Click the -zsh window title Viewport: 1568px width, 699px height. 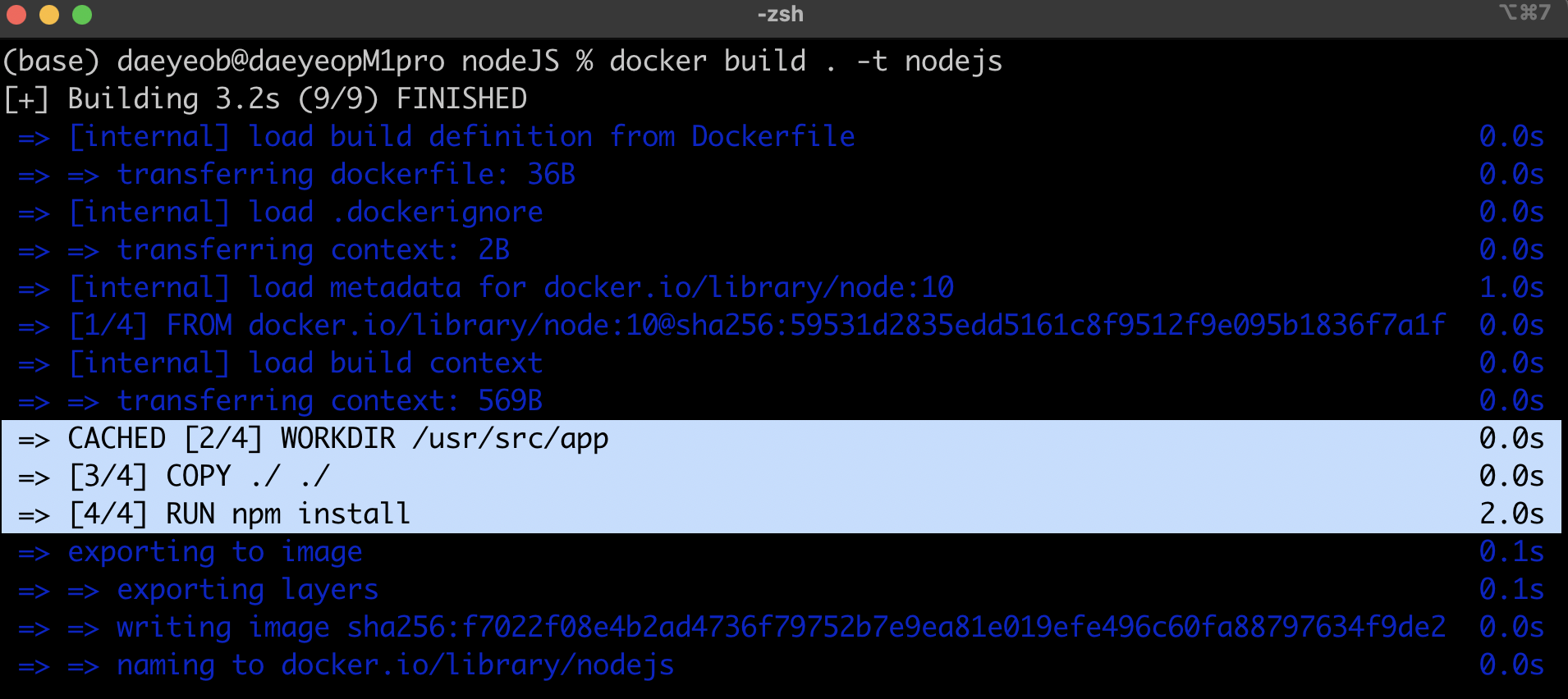[780, 14]
